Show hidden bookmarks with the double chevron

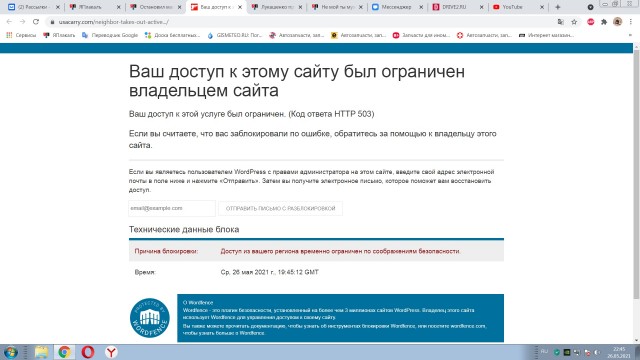[630, 36]
